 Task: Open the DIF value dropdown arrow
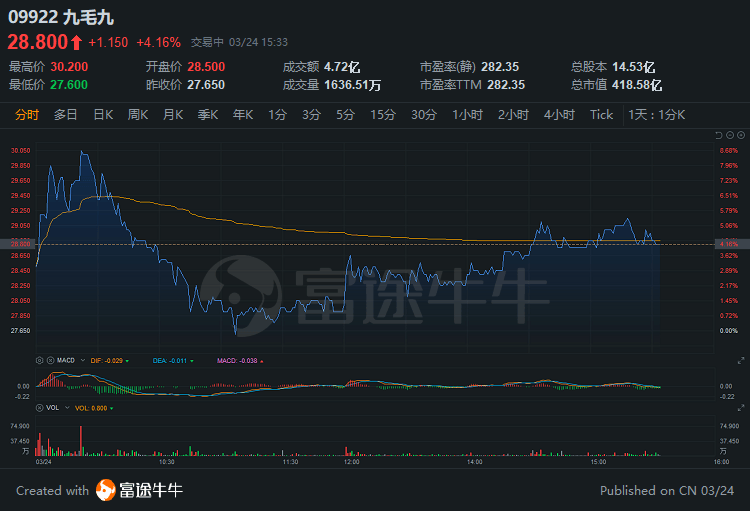pos(127,361)
